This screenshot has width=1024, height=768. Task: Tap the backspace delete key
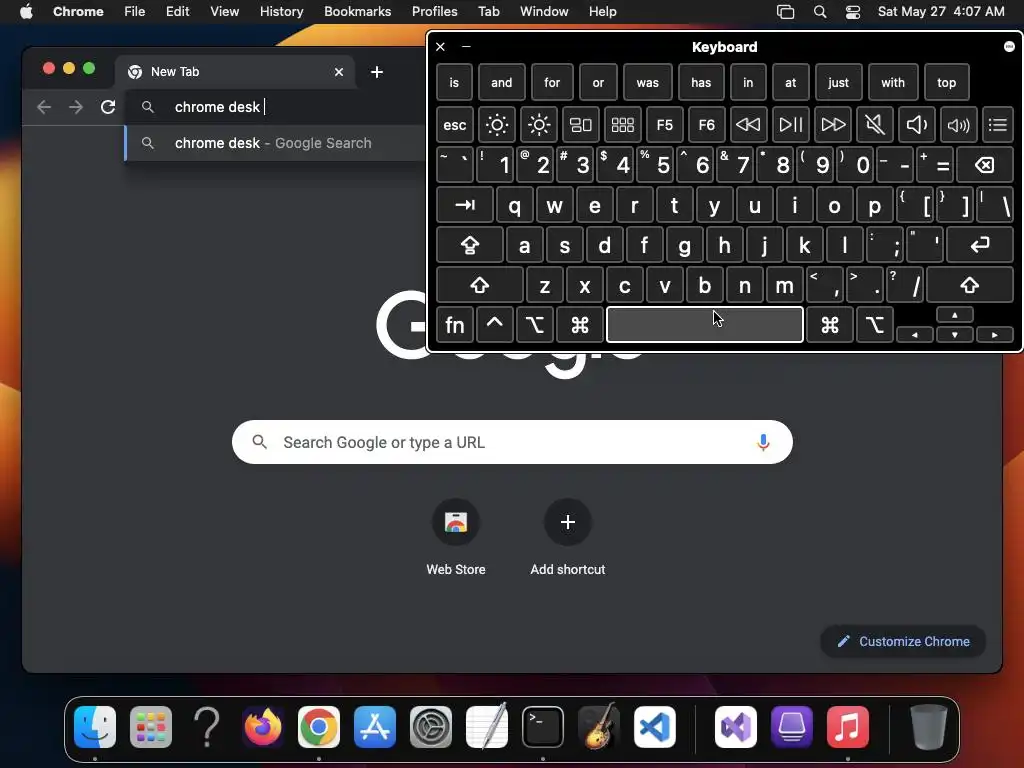[x=985, y=165]
